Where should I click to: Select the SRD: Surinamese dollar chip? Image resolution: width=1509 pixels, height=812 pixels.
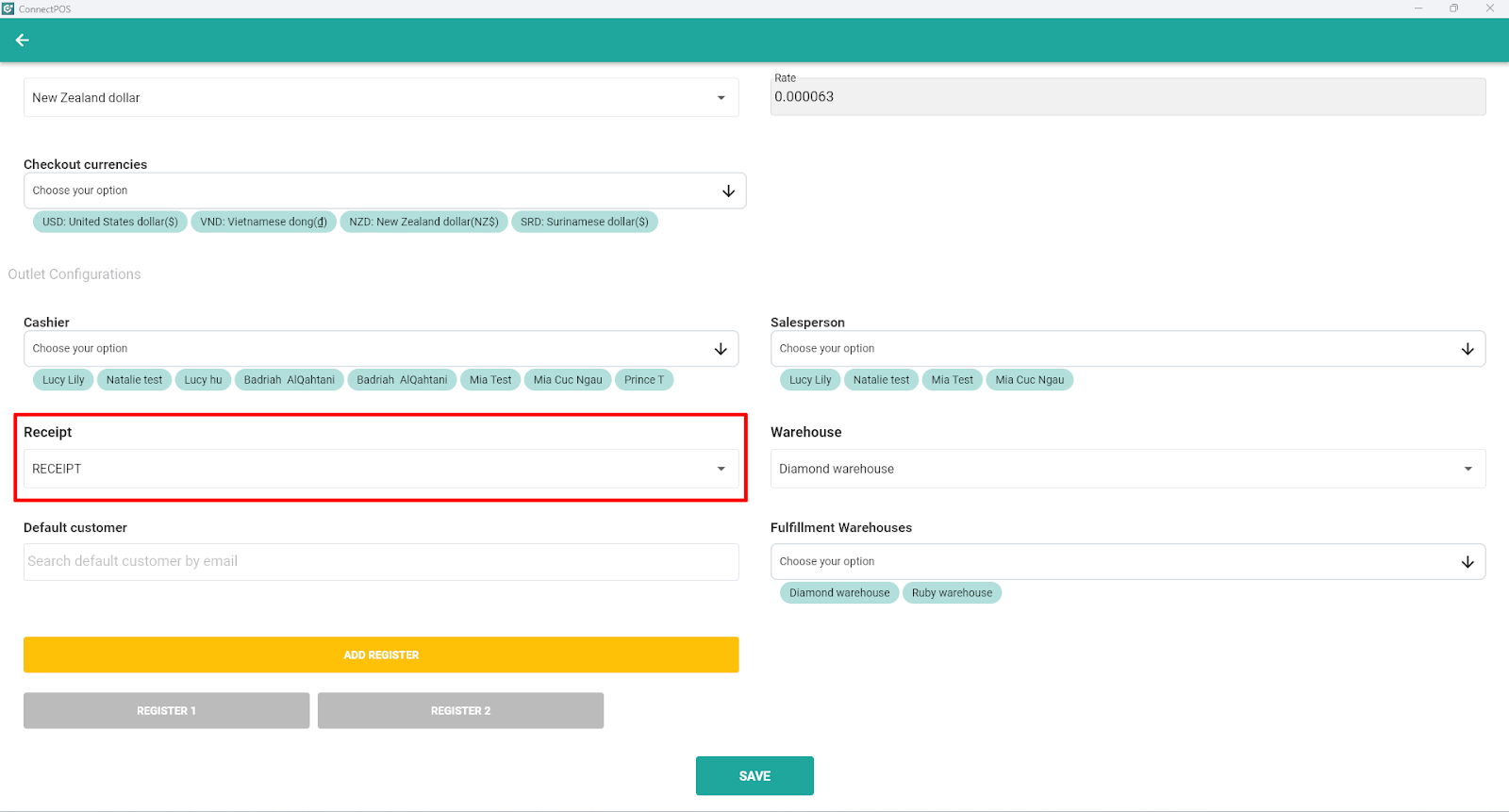tap(585, 222)
